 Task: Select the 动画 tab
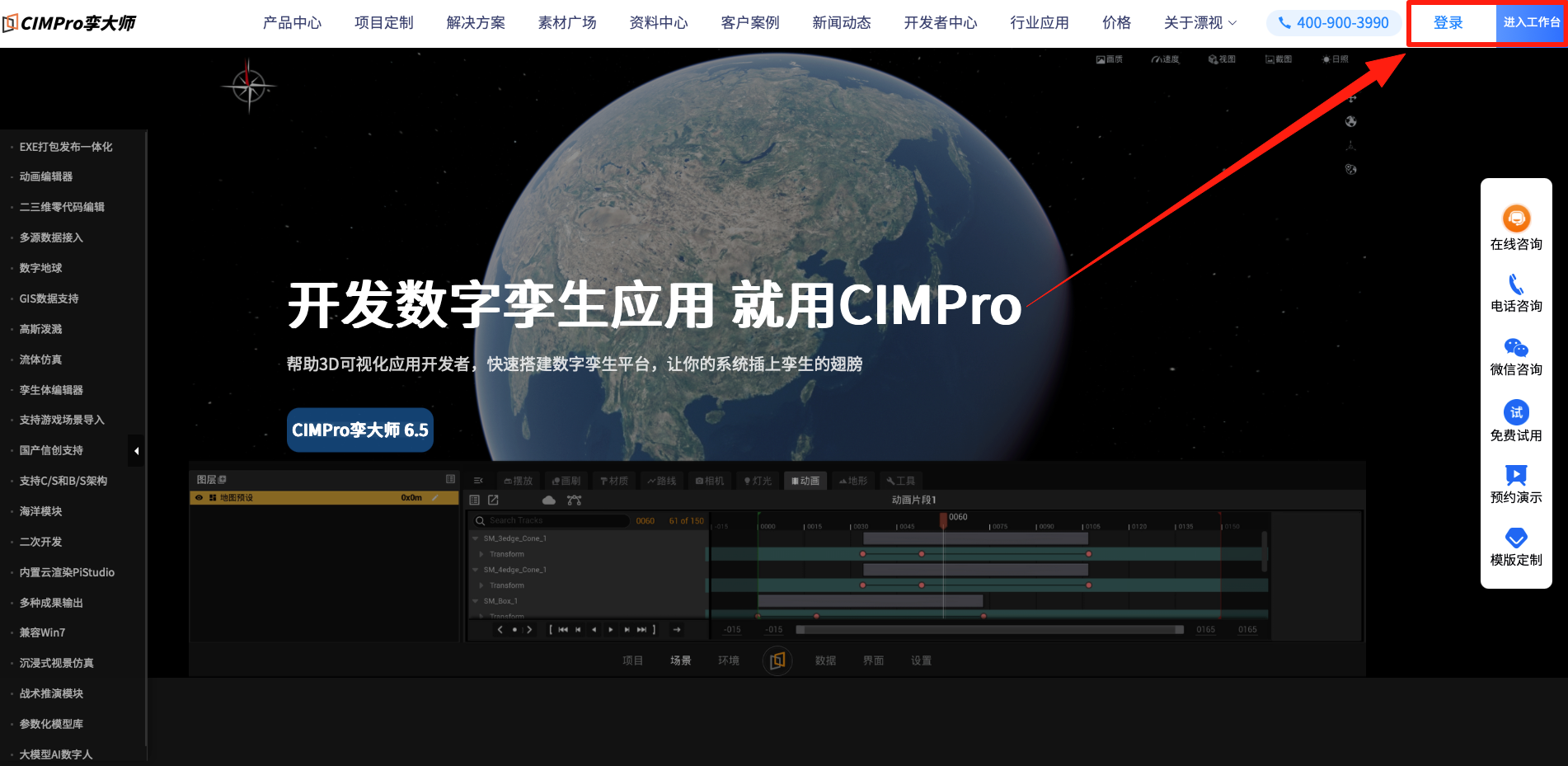coord(805,481)
